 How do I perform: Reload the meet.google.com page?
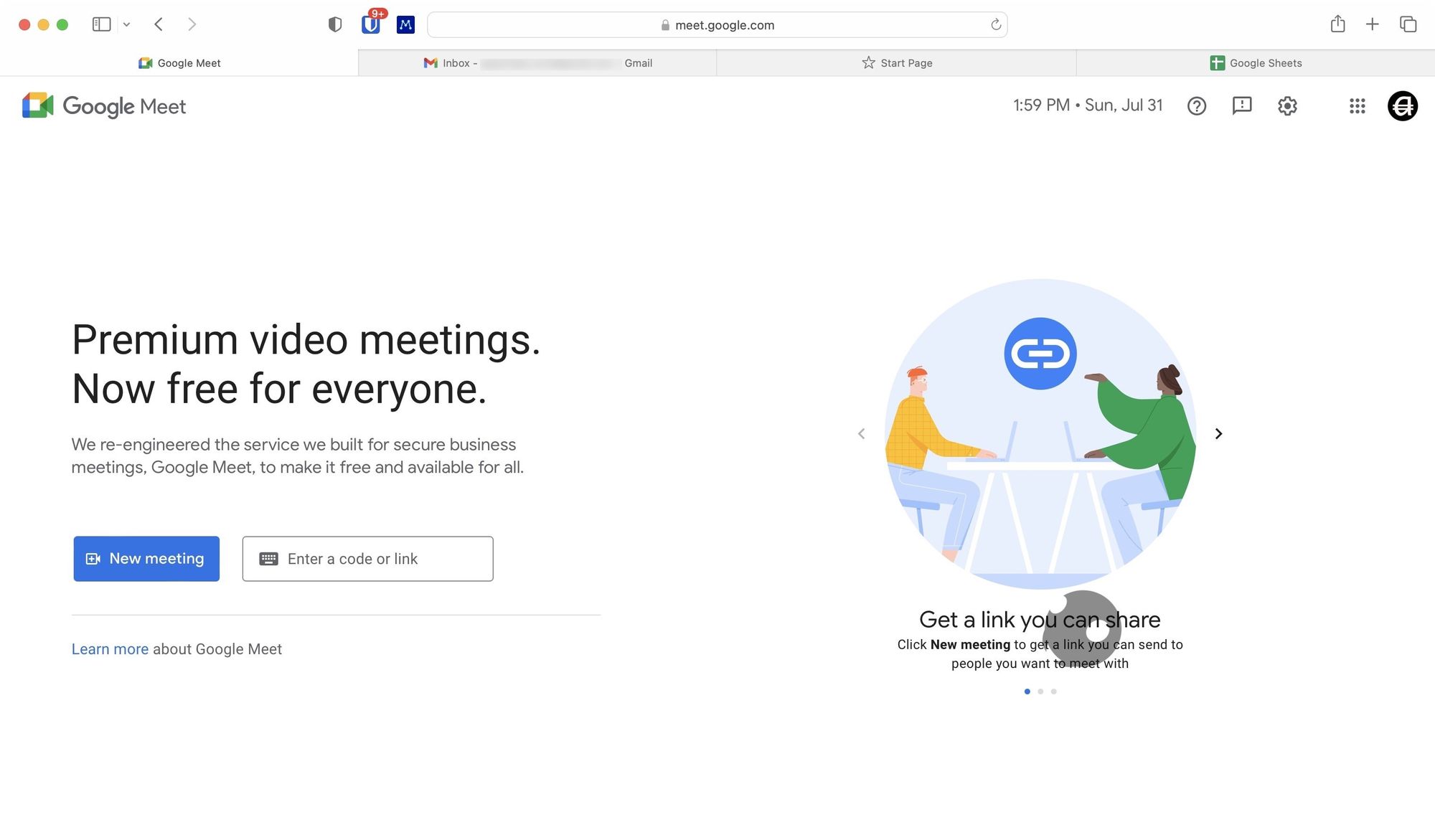pyautogui.click(x=996, y=25)
